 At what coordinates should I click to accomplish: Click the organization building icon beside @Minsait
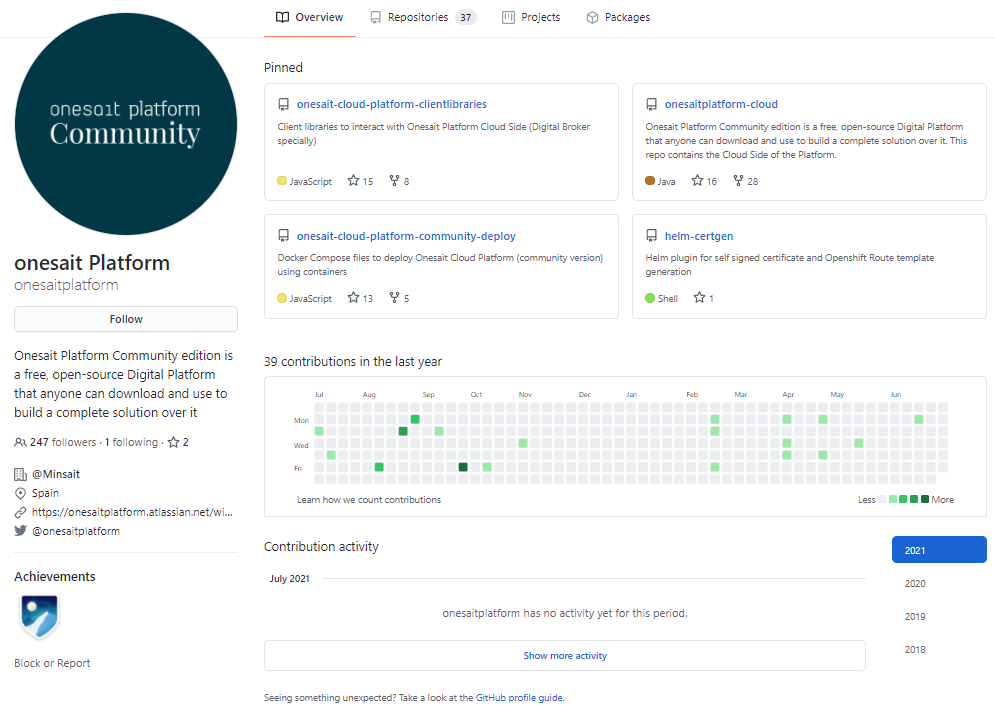pos(20,474)
